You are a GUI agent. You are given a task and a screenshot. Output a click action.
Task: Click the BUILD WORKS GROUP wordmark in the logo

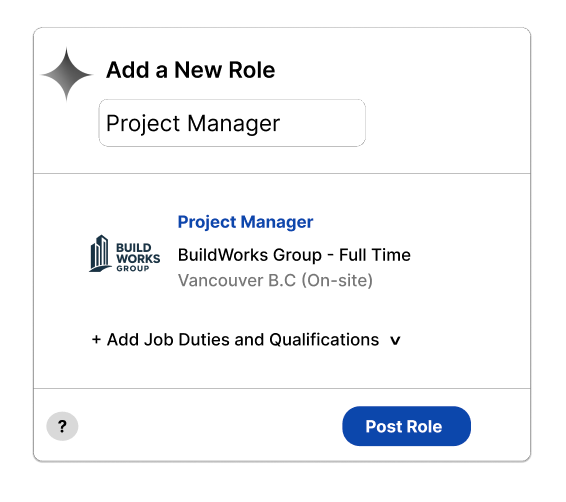pyautogui.click(x=138, y=257)
